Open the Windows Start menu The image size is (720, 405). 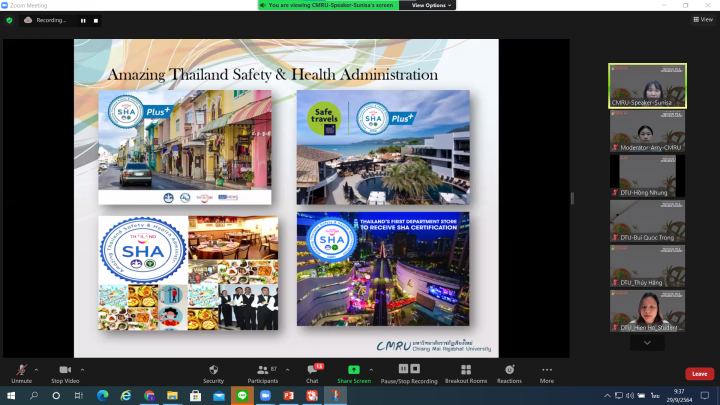tap(11, 395)
